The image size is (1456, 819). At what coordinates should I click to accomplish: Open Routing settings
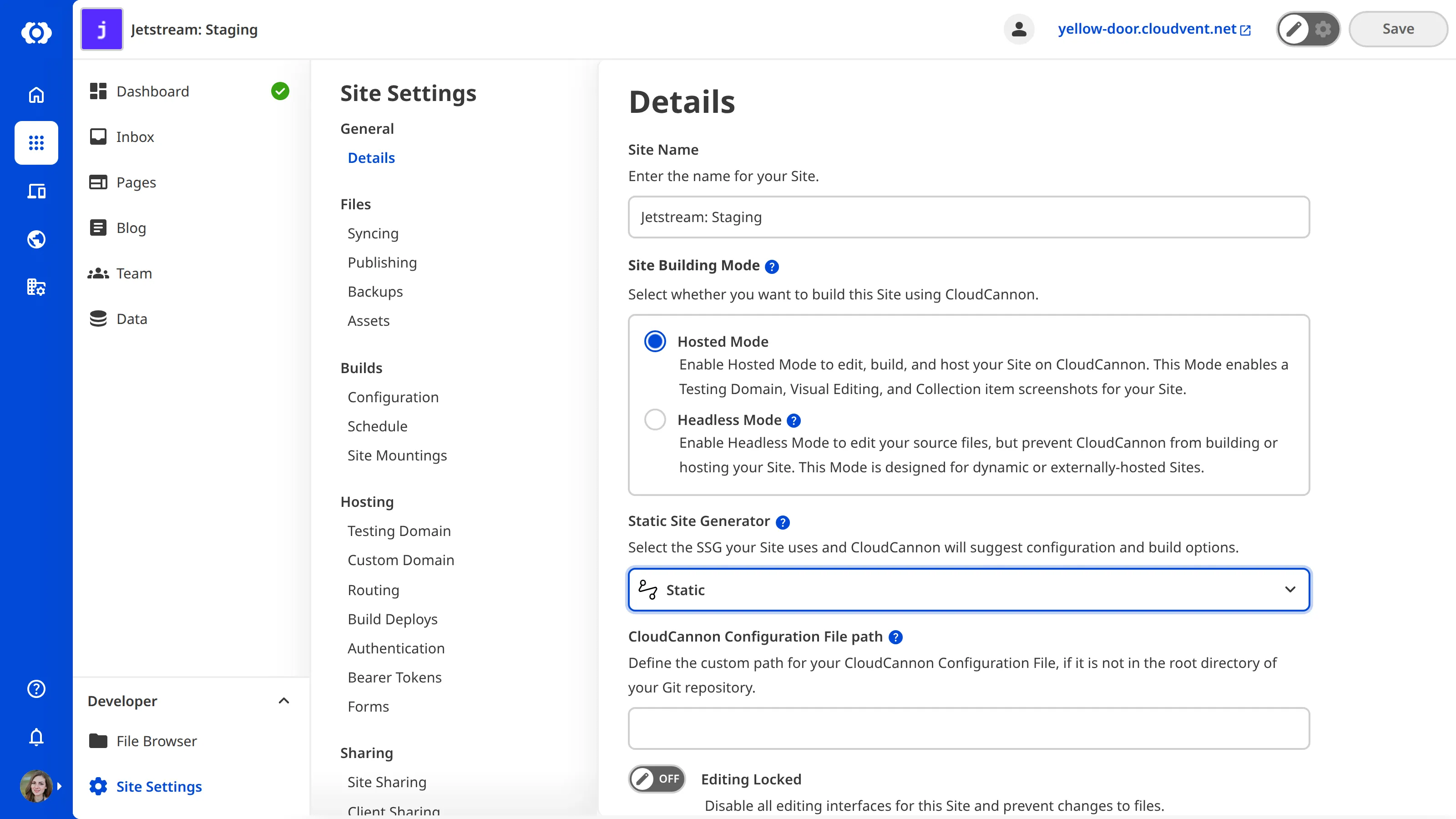373,590
